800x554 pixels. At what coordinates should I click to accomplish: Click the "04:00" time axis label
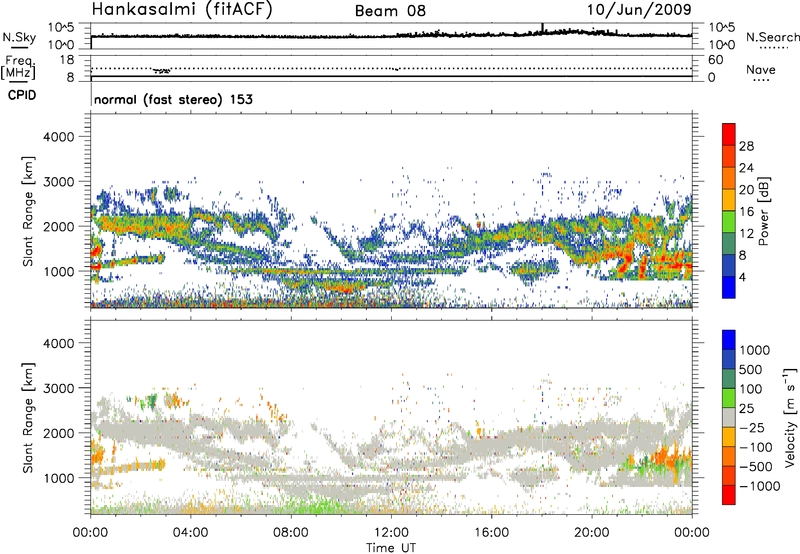pos(191,533)
